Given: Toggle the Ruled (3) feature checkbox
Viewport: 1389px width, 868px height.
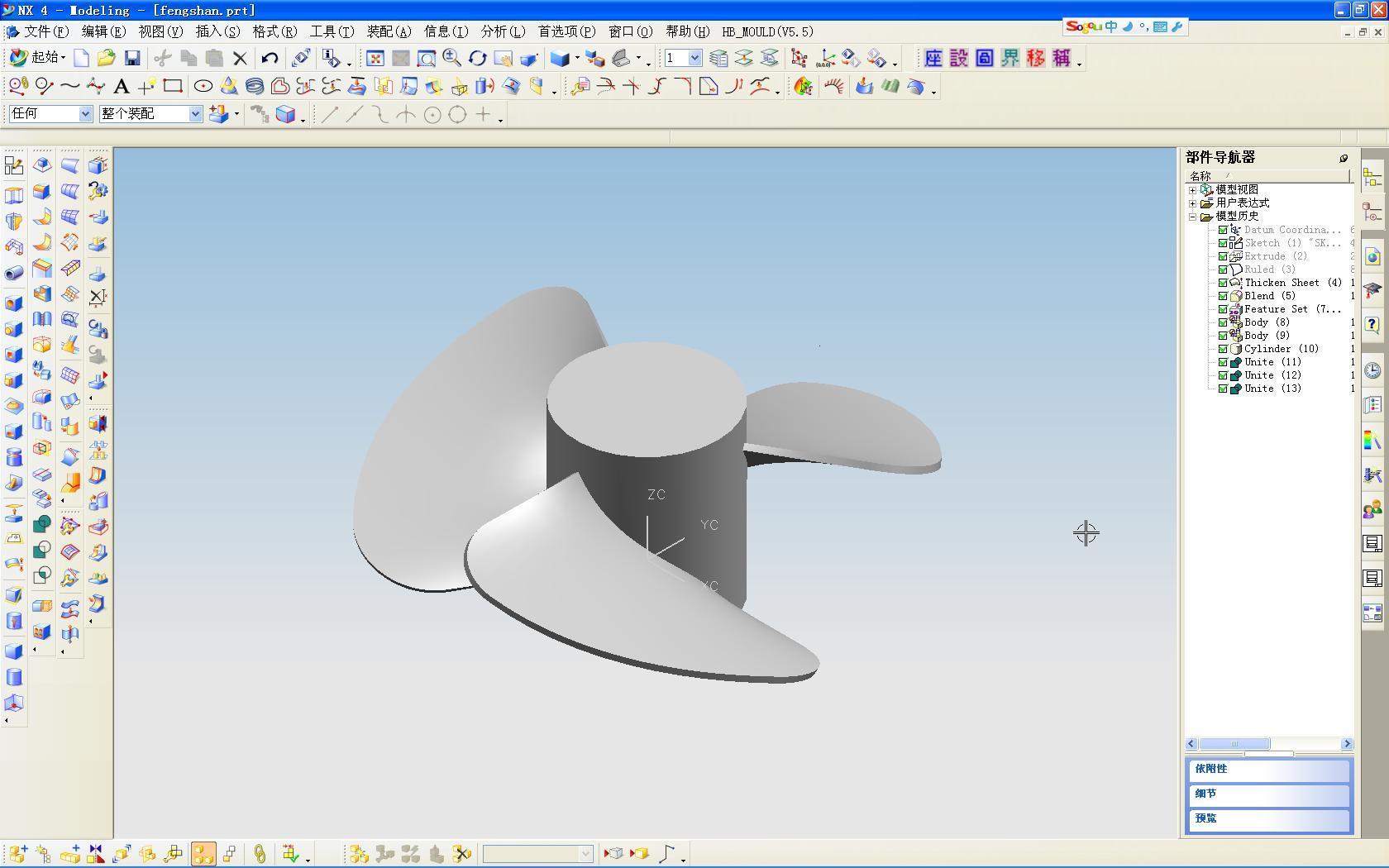Looking at the screenshot, I should 1223,269.
